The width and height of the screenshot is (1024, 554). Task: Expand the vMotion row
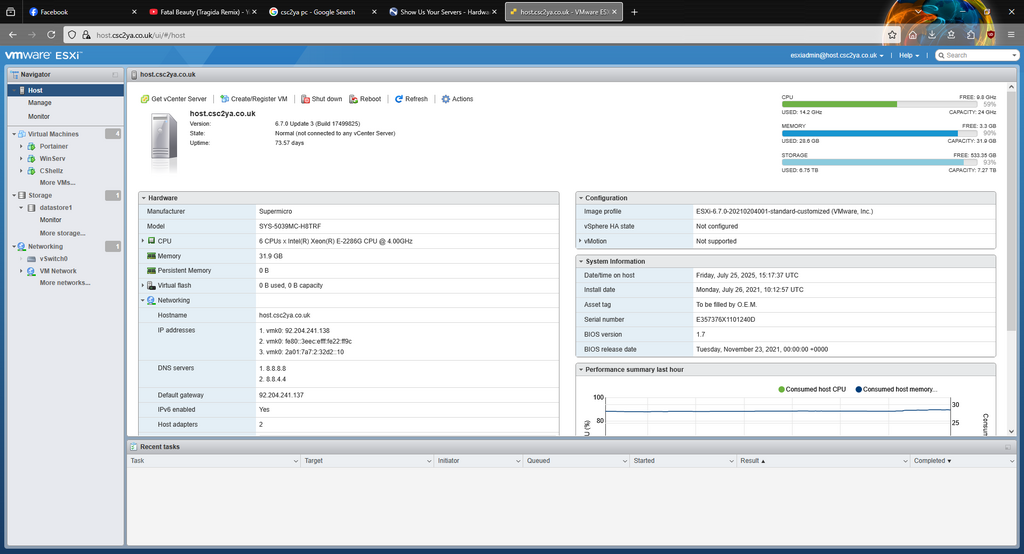pyautogui.click(x=580, y=241)
